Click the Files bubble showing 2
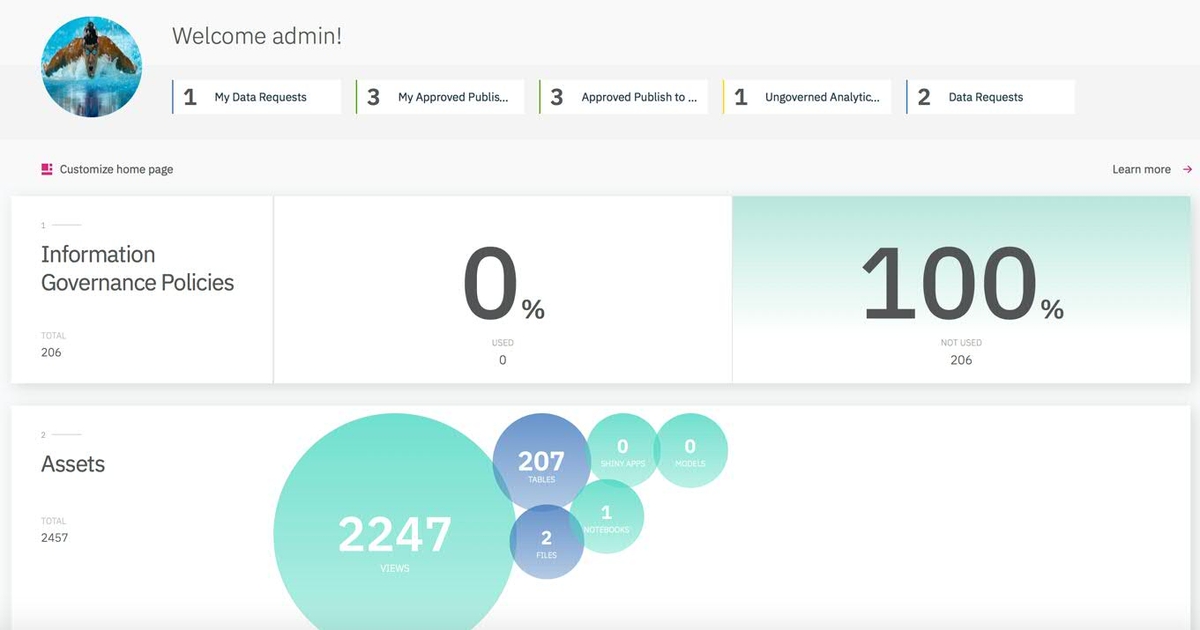 coord(547,543)
